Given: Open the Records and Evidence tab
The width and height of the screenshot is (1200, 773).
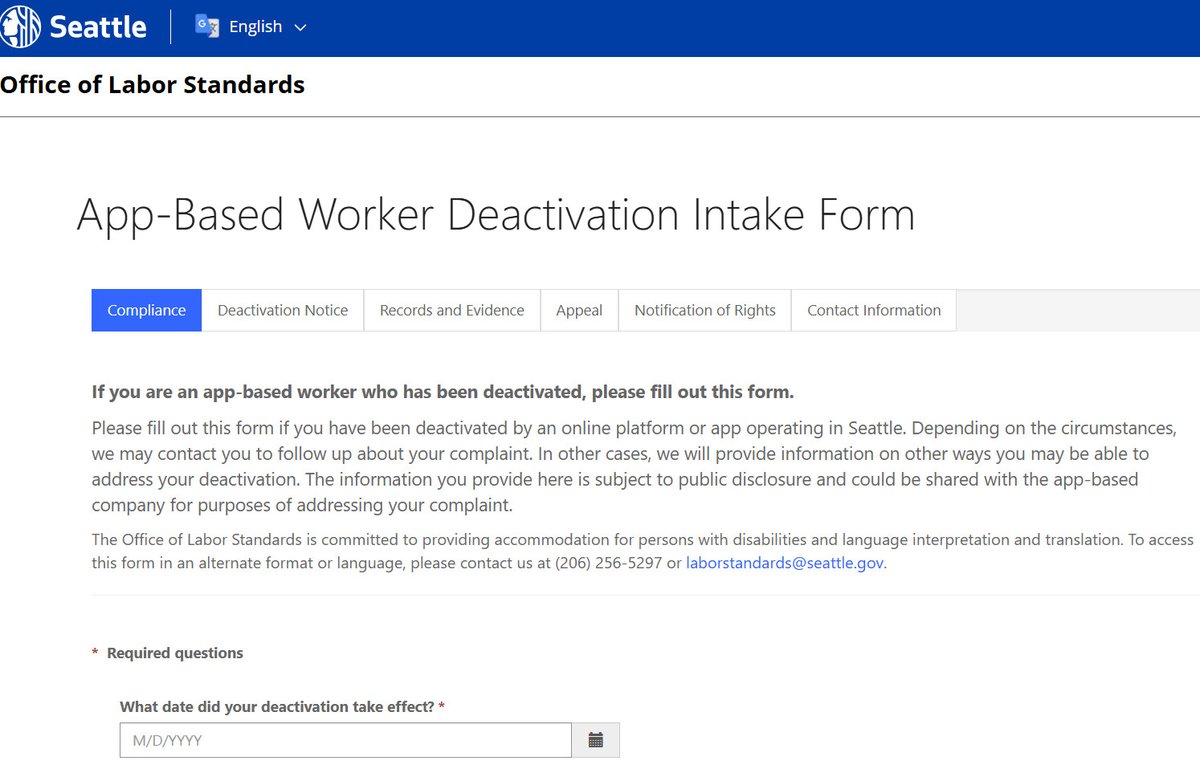Looking at the screenshot, I should tap(452, 310).
